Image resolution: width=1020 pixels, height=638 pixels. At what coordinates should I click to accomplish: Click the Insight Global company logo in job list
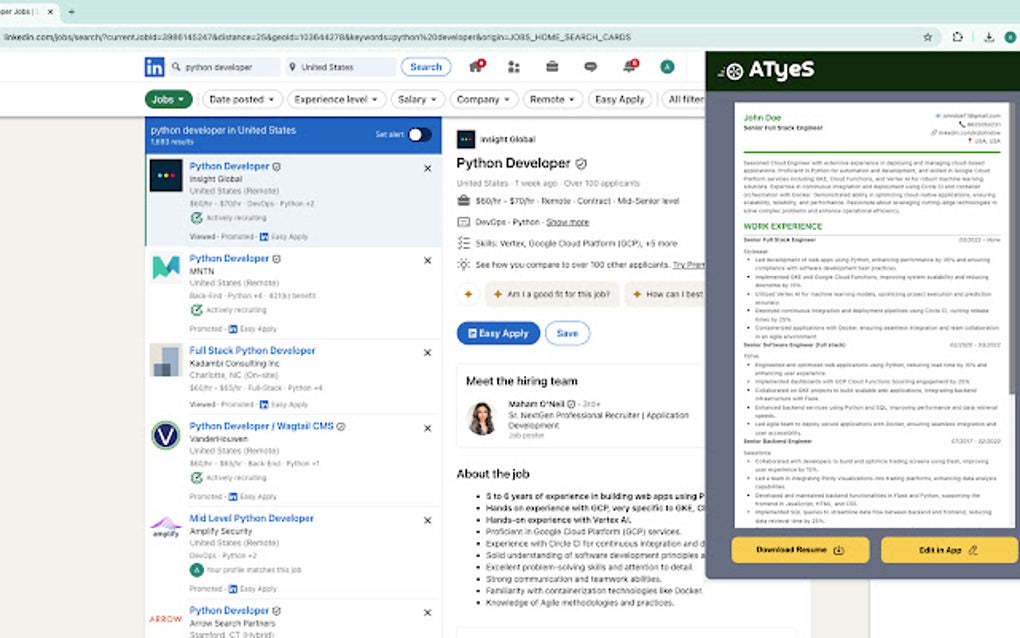(166, 176)
